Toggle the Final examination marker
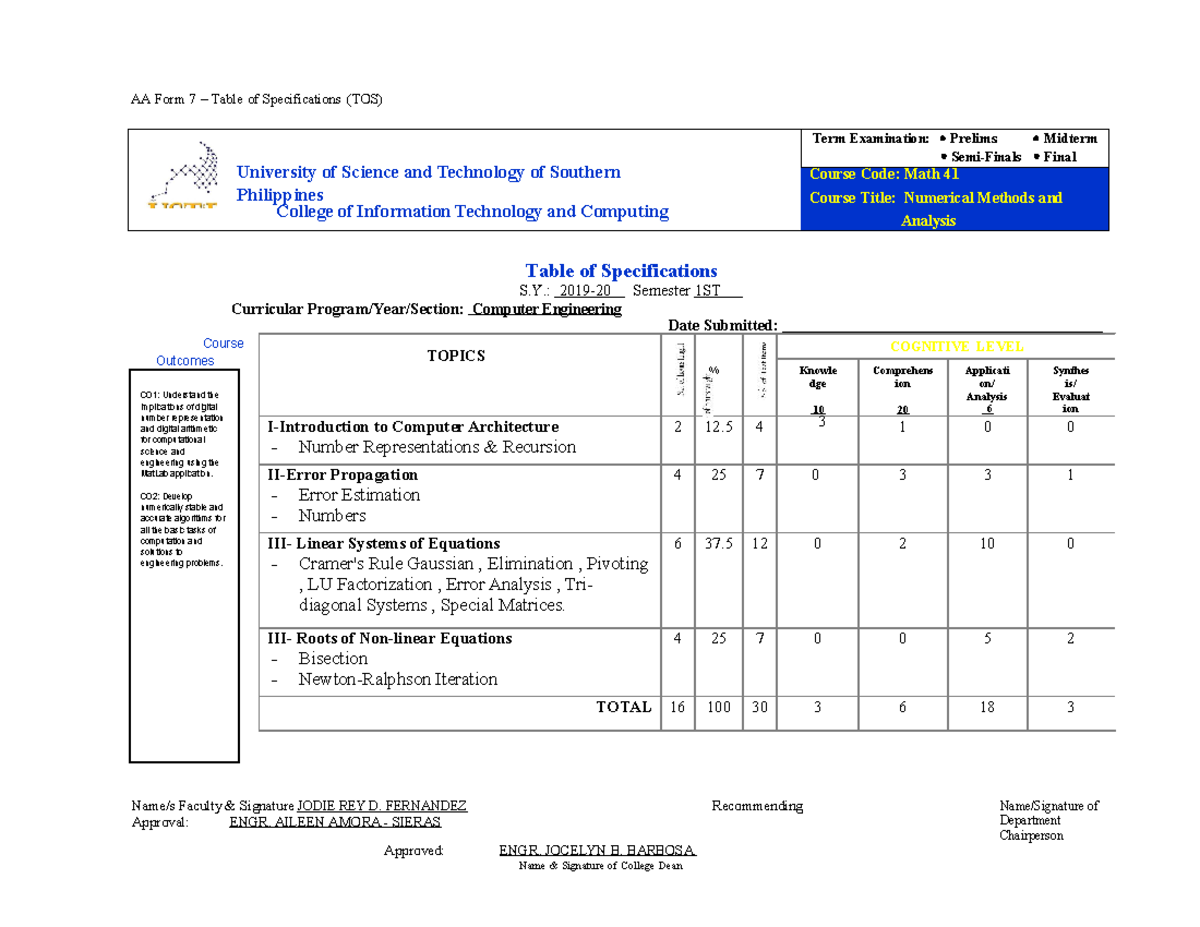1200x927 pixels. [x=1037, y=157]
